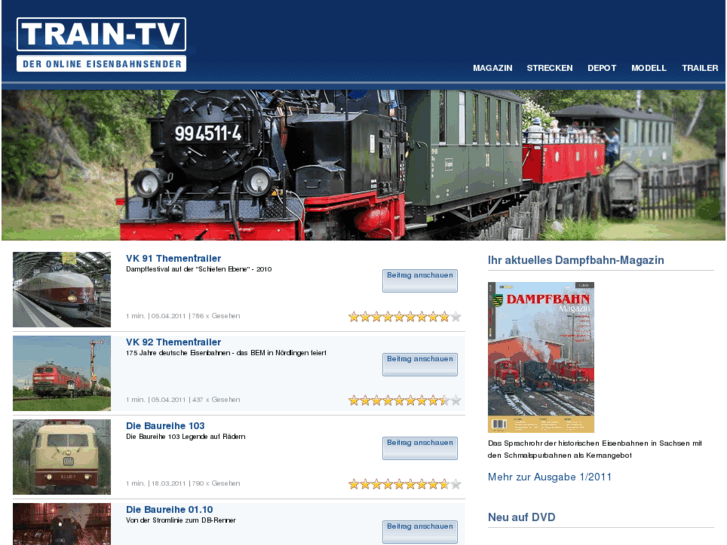The image size is (727, 545).
Task: Click the Ihr aktuelles Dampfbahn-Magazin heading
Action: [x=576, y=260]
